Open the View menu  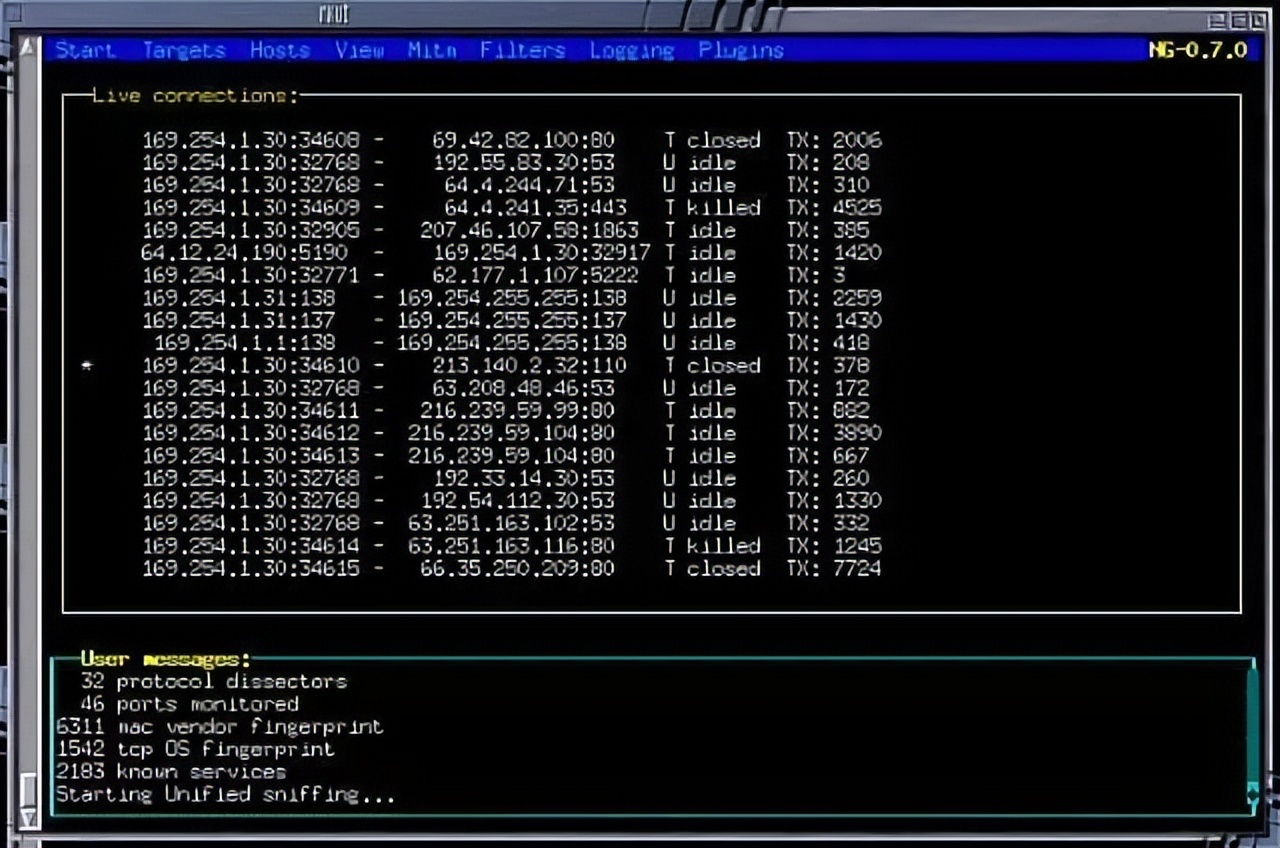[x=360, y=50]
